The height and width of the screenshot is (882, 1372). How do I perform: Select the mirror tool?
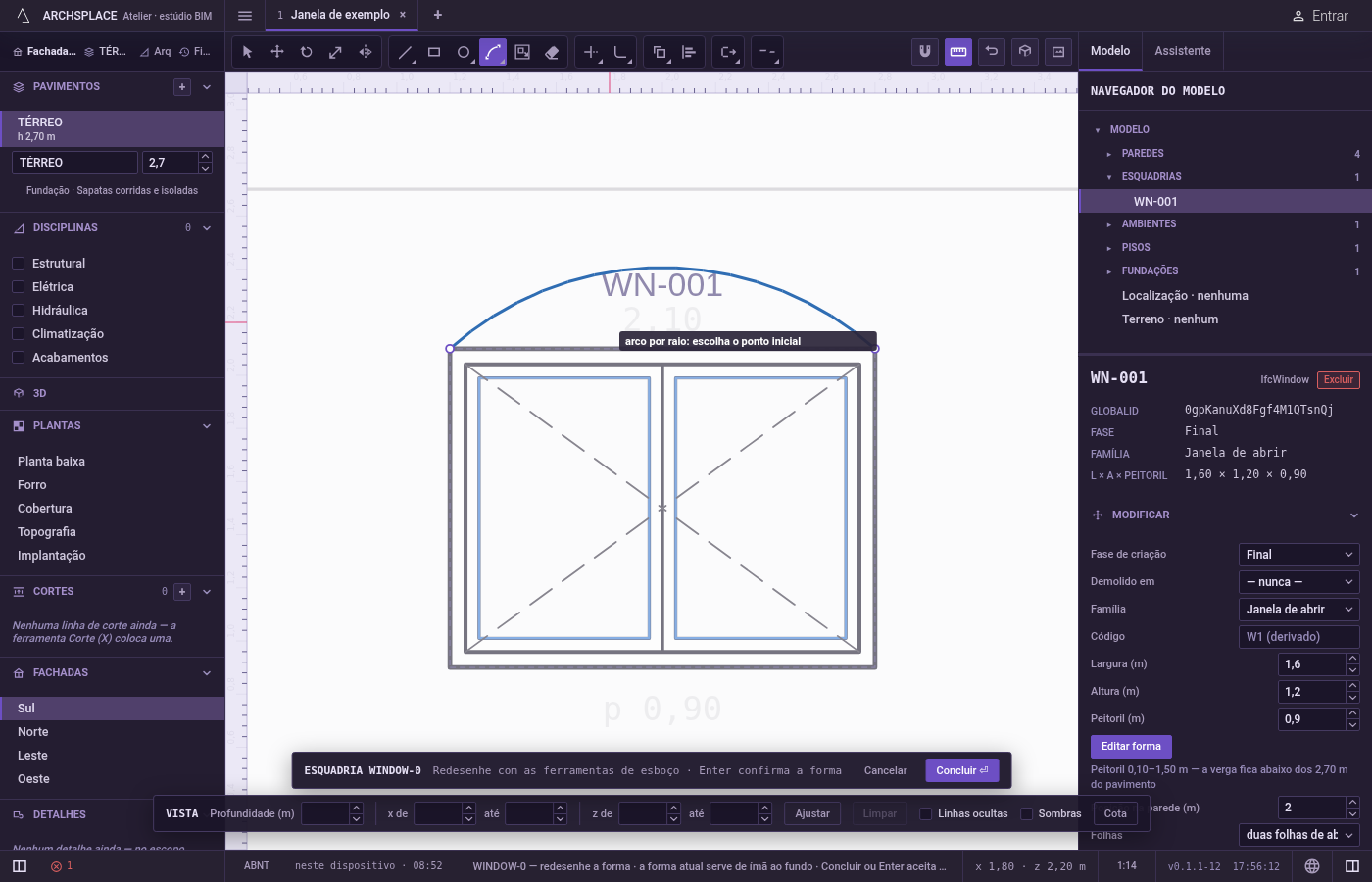366,52
